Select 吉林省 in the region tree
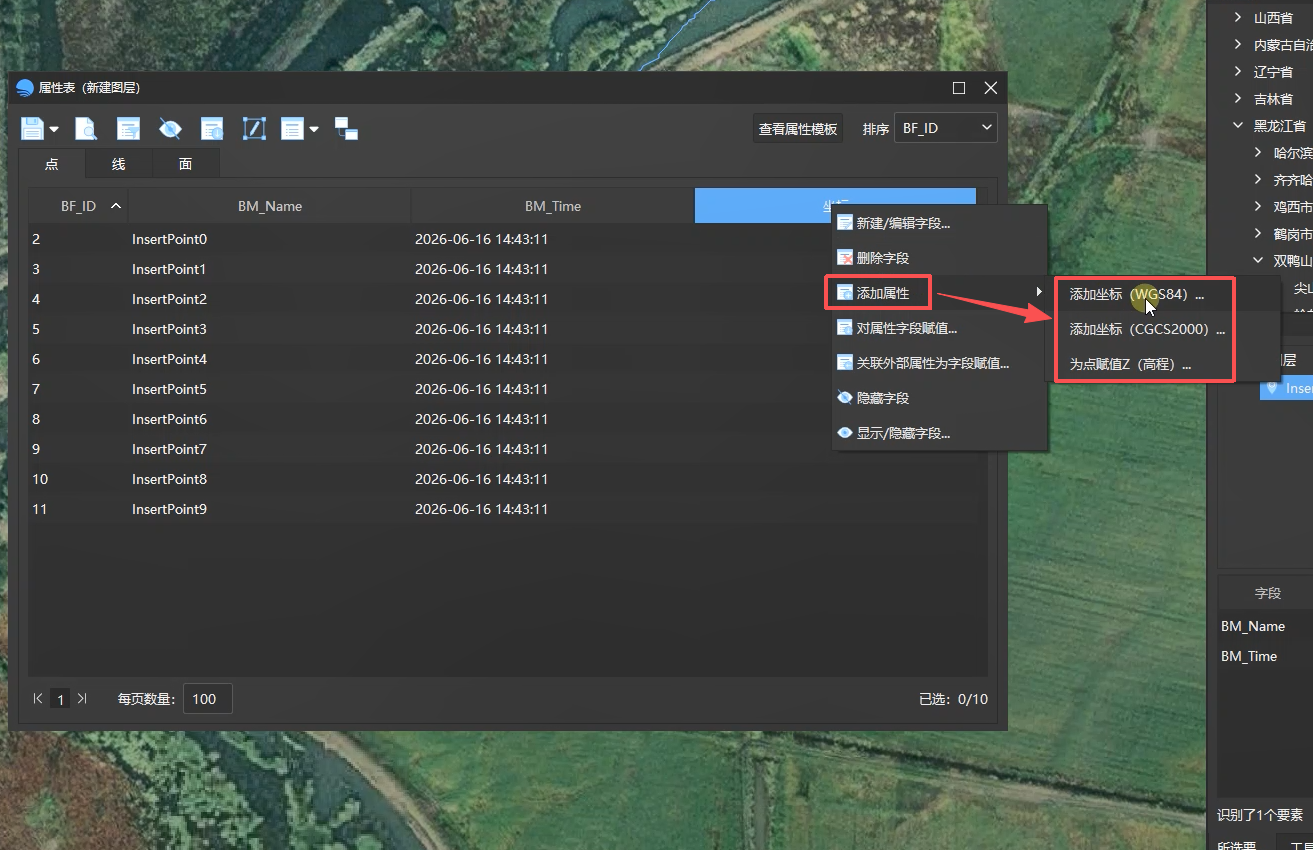 tap(1273, 99)
